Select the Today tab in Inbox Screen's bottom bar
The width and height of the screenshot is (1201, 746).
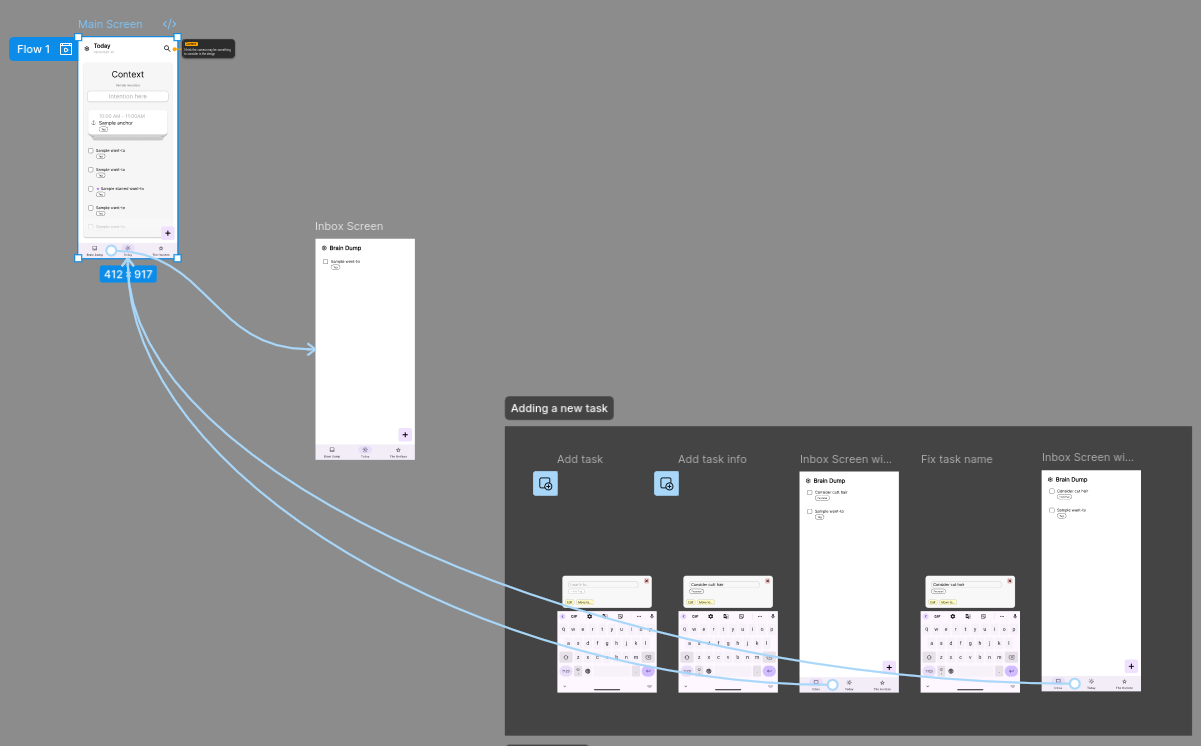[365, 452]
